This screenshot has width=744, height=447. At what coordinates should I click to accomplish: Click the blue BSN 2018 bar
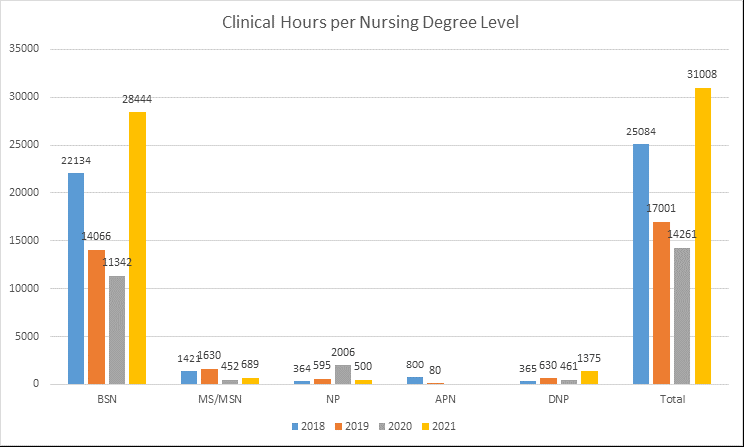(x=76, y=278)
